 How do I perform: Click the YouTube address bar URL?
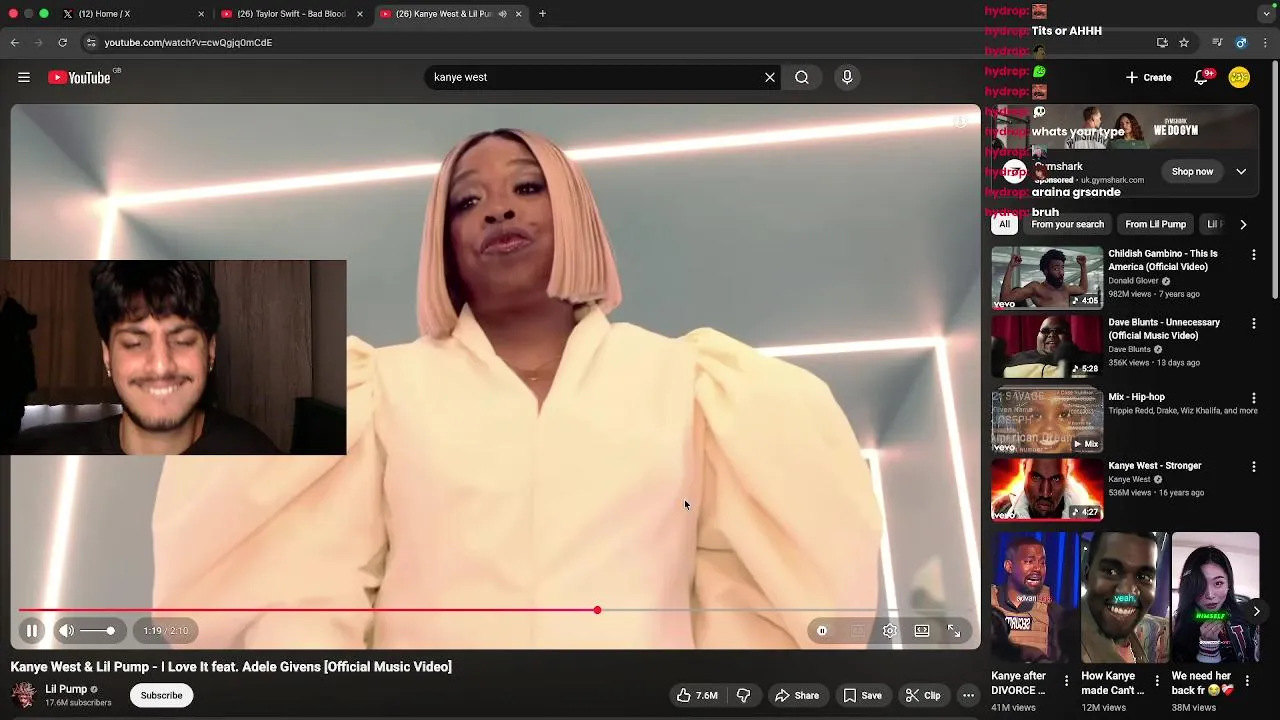pos(188,43)
